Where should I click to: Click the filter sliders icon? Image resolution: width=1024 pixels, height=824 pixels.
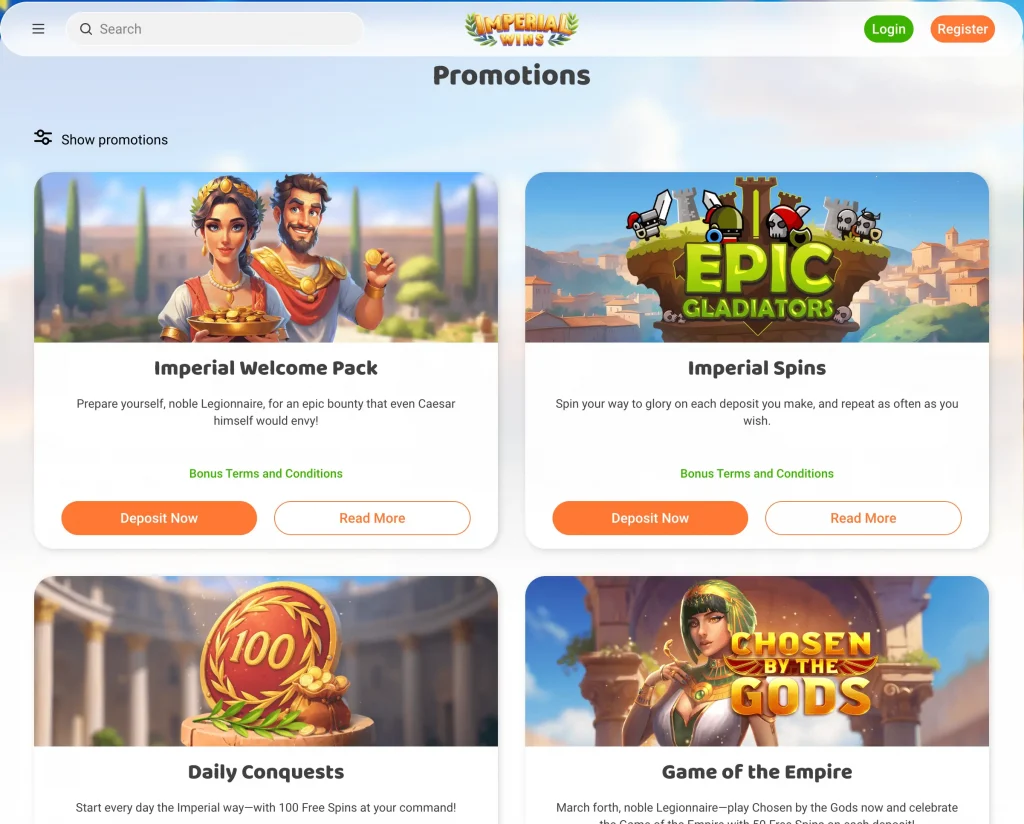point(43,137)
